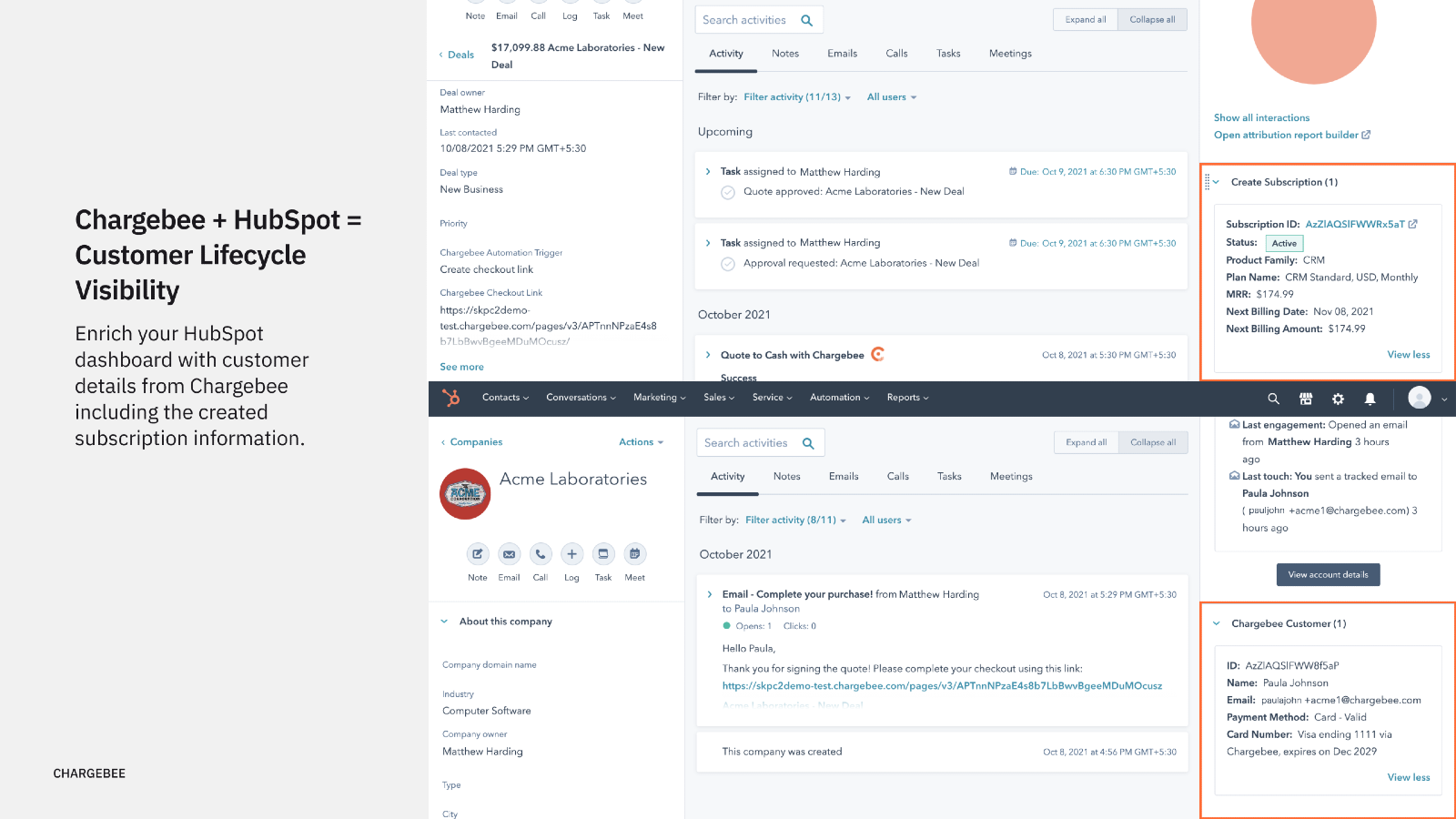Collapse the About this company section

click(x=445, y=622)
